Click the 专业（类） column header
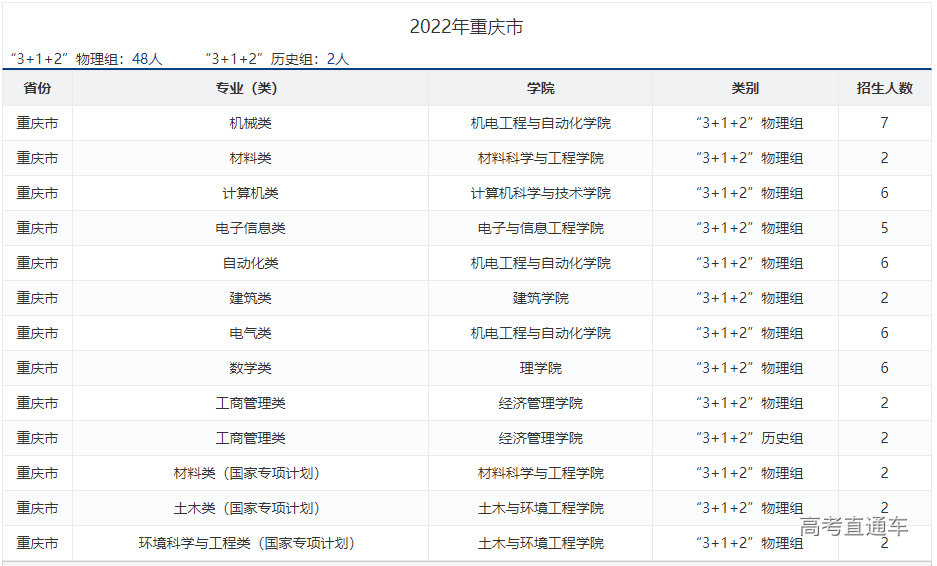This screenshot has width=937, height=566. [x=250, y=88]
